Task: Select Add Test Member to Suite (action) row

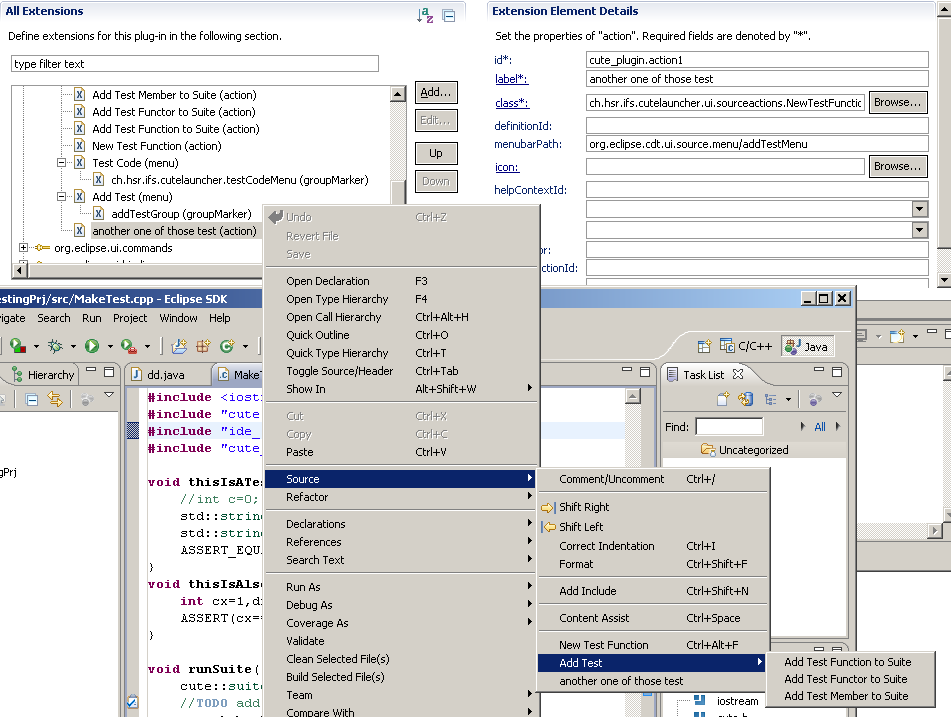Action: click(174, 95)
